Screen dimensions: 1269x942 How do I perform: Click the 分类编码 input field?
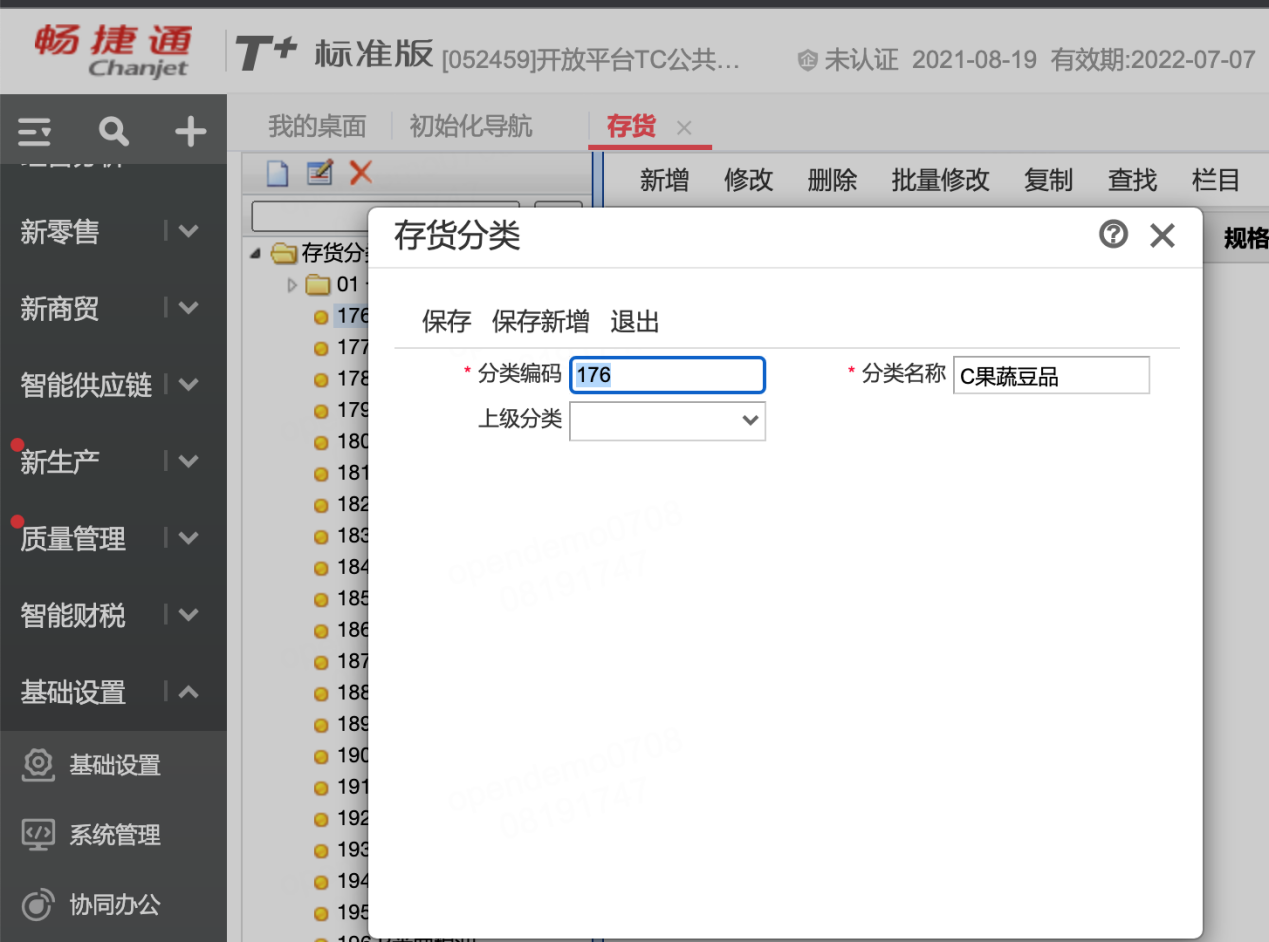667,375
